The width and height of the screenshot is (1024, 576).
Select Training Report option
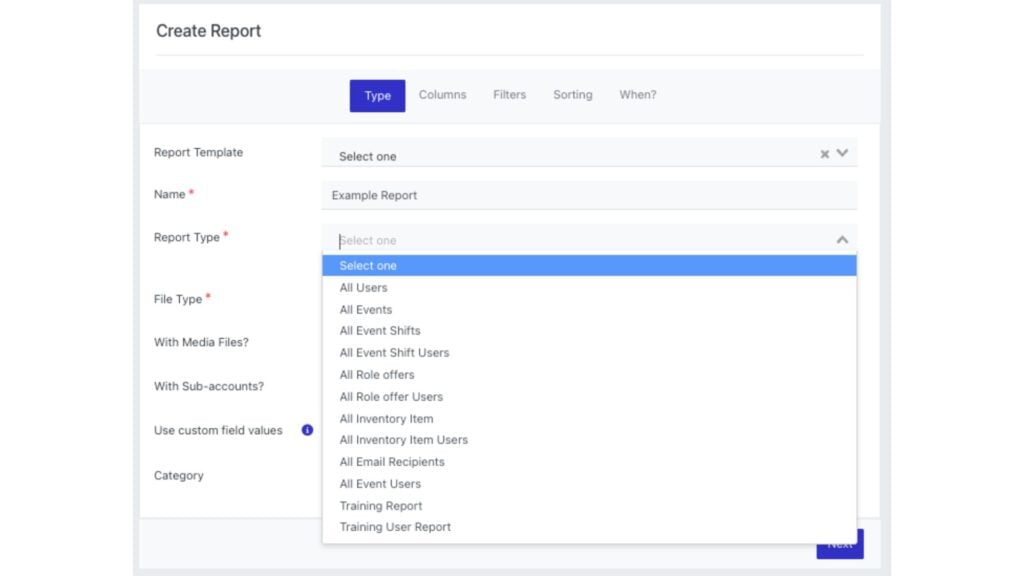pyautogui.click(x=381, y=506)
